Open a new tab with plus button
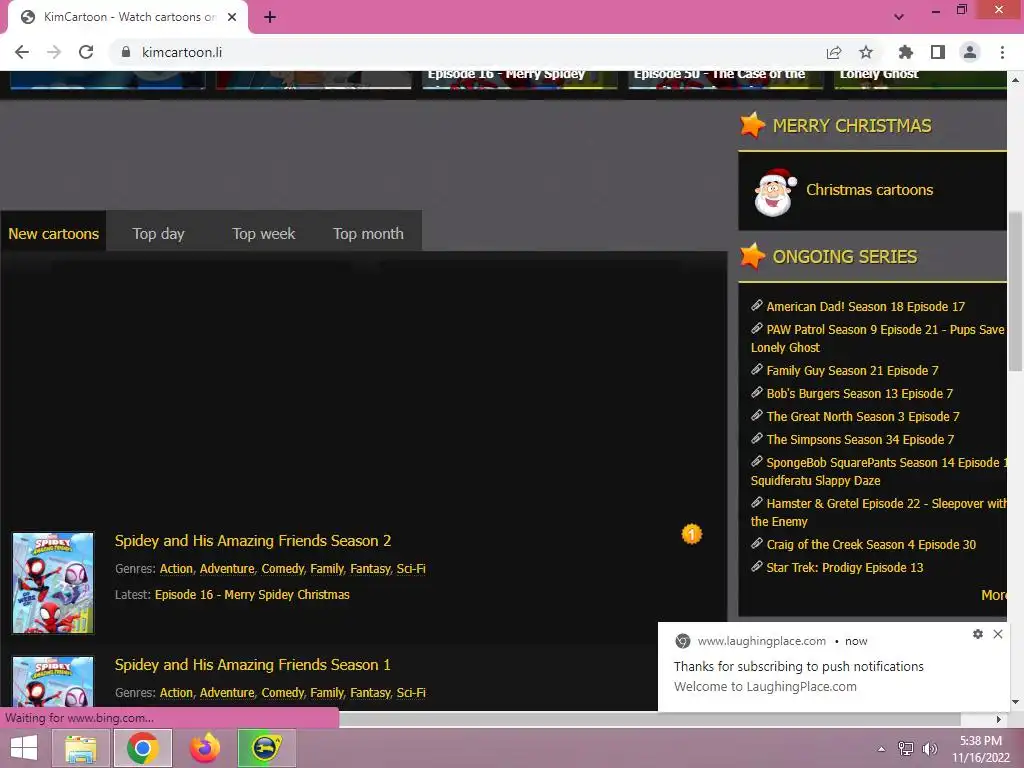Image resolution: width=1024 pixels, height=768 pixels. (x=270, y=17)
